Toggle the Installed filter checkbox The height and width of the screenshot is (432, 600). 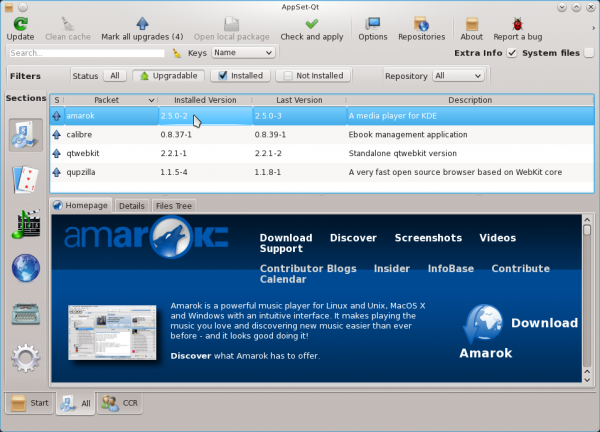pyautogui.click(x=223, y=75)
